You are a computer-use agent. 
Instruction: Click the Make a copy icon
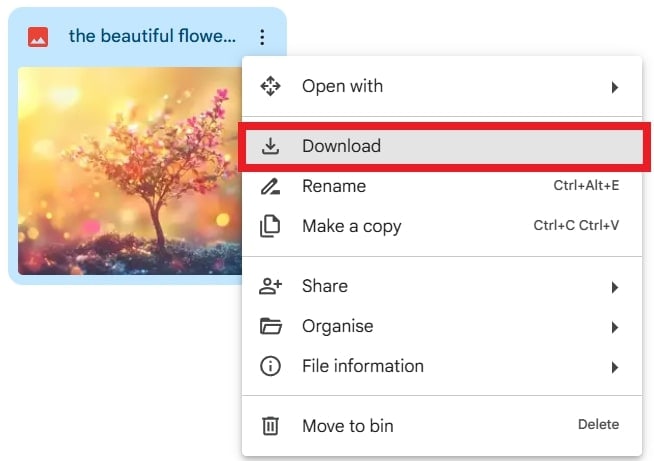pyautogui.click(x=270, y=226)
